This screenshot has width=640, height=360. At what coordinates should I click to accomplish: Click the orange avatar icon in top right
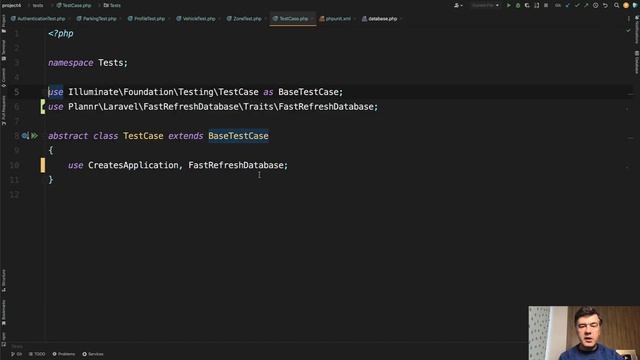point(626,5)
